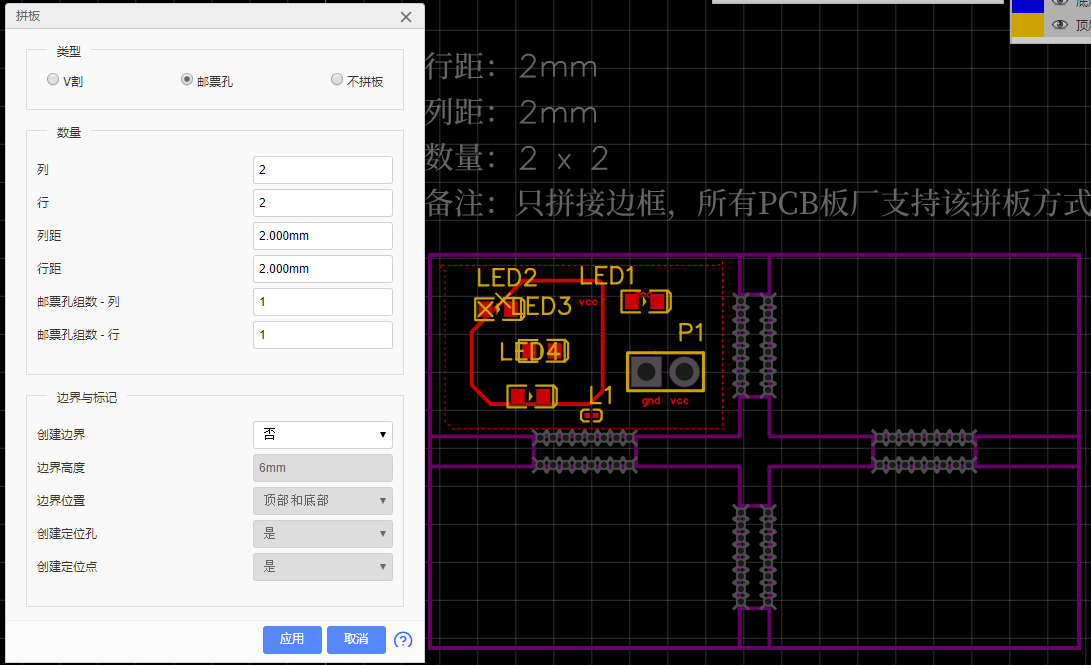Click the yellow layer color swatch

pyautogui.click(x=1028, y=25)
